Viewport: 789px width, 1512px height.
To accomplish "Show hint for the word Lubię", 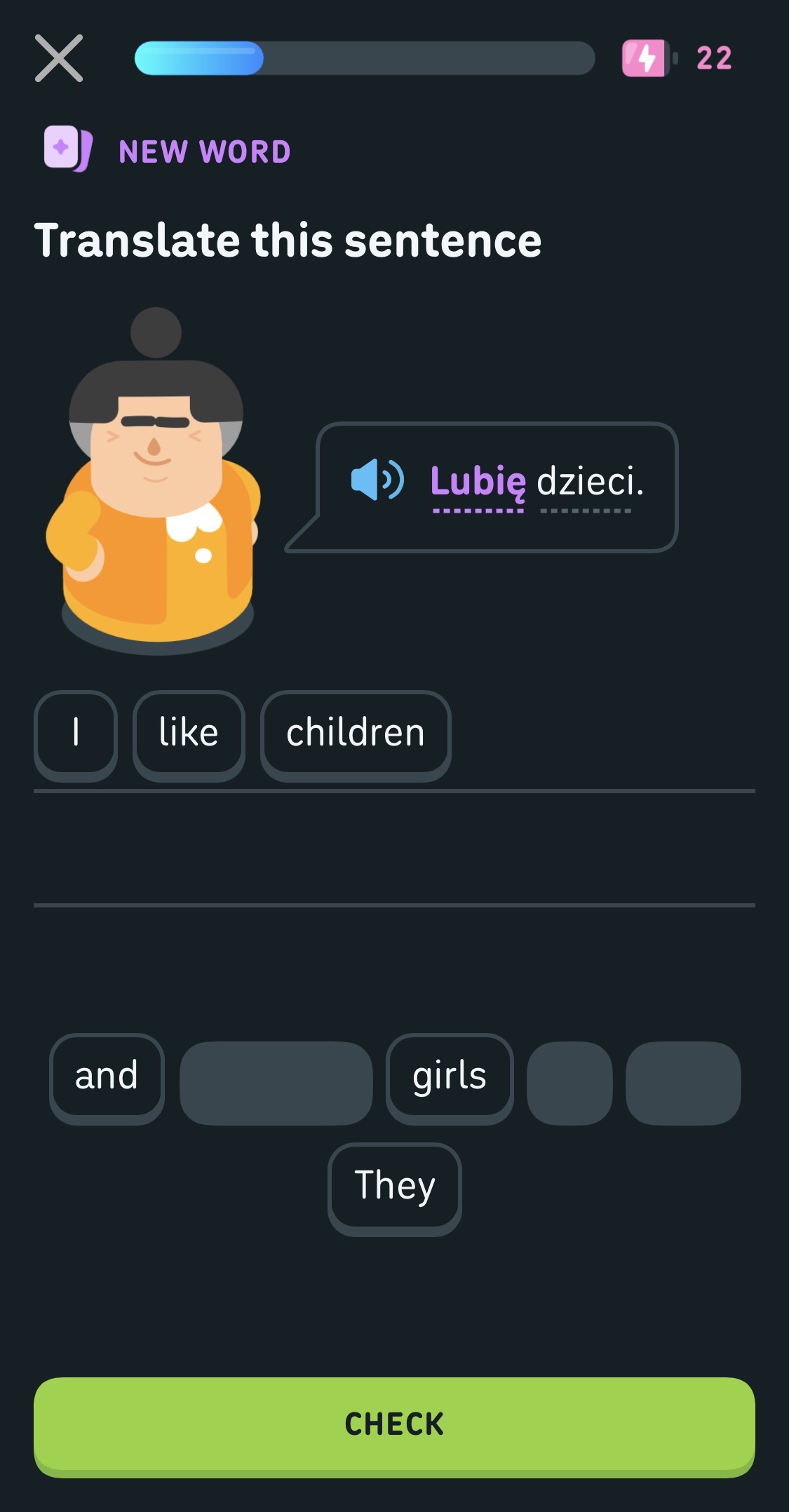I will click(x=478, y=482).
